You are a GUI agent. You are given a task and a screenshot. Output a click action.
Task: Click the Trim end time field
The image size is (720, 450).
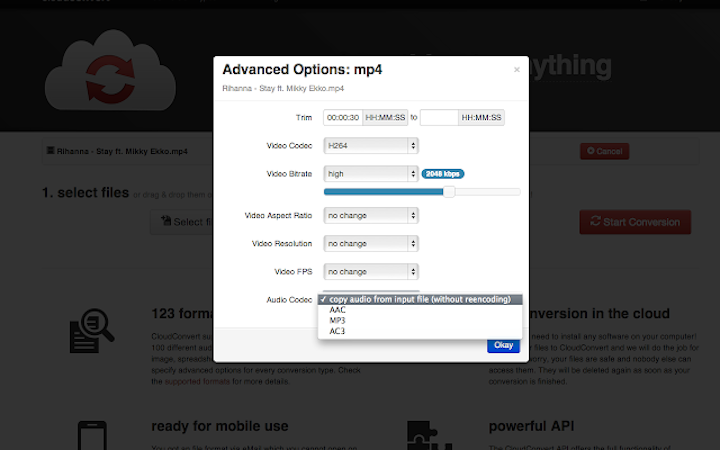coord(439,118)
